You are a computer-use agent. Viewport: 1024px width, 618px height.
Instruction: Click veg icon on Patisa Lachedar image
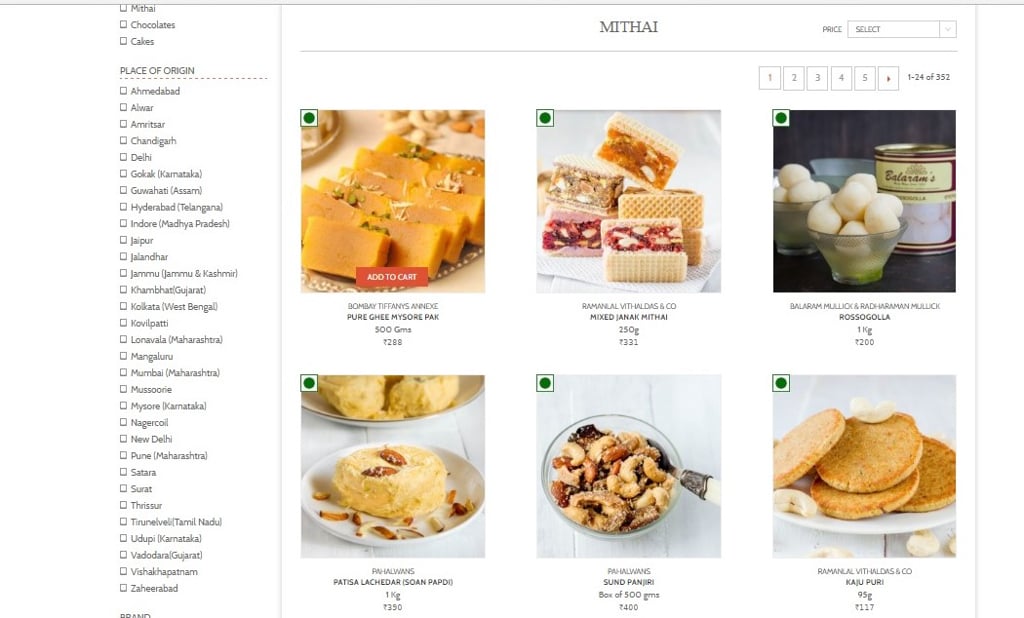[310, 383]
